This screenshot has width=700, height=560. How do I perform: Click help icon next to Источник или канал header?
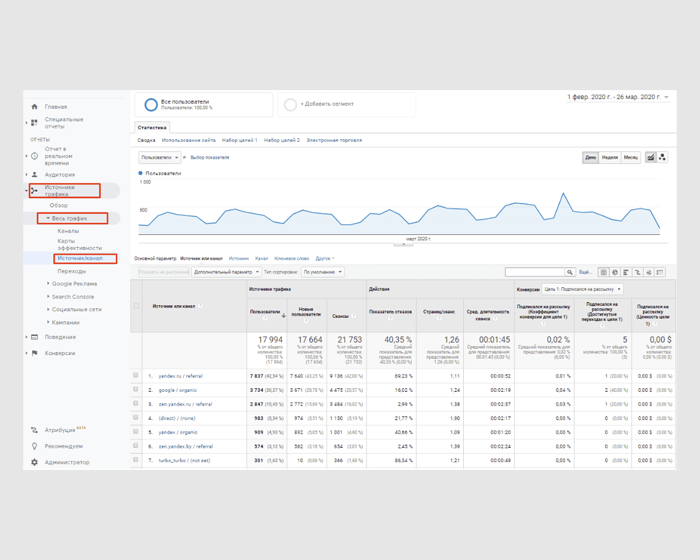200,306
